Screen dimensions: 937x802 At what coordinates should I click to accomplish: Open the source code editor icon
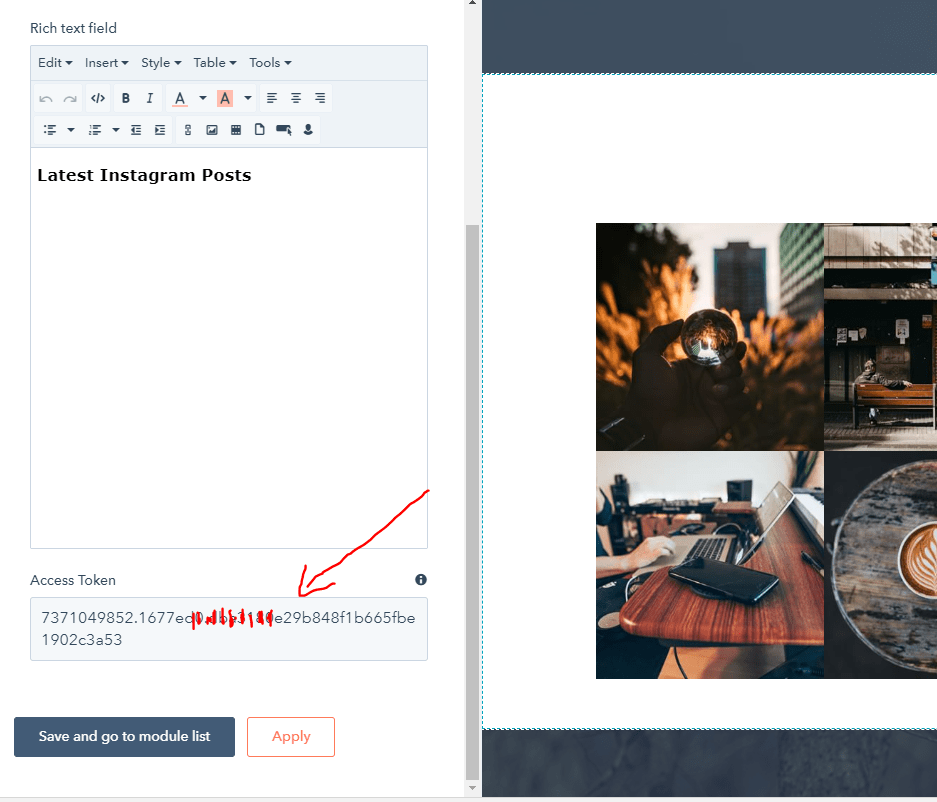97,98
